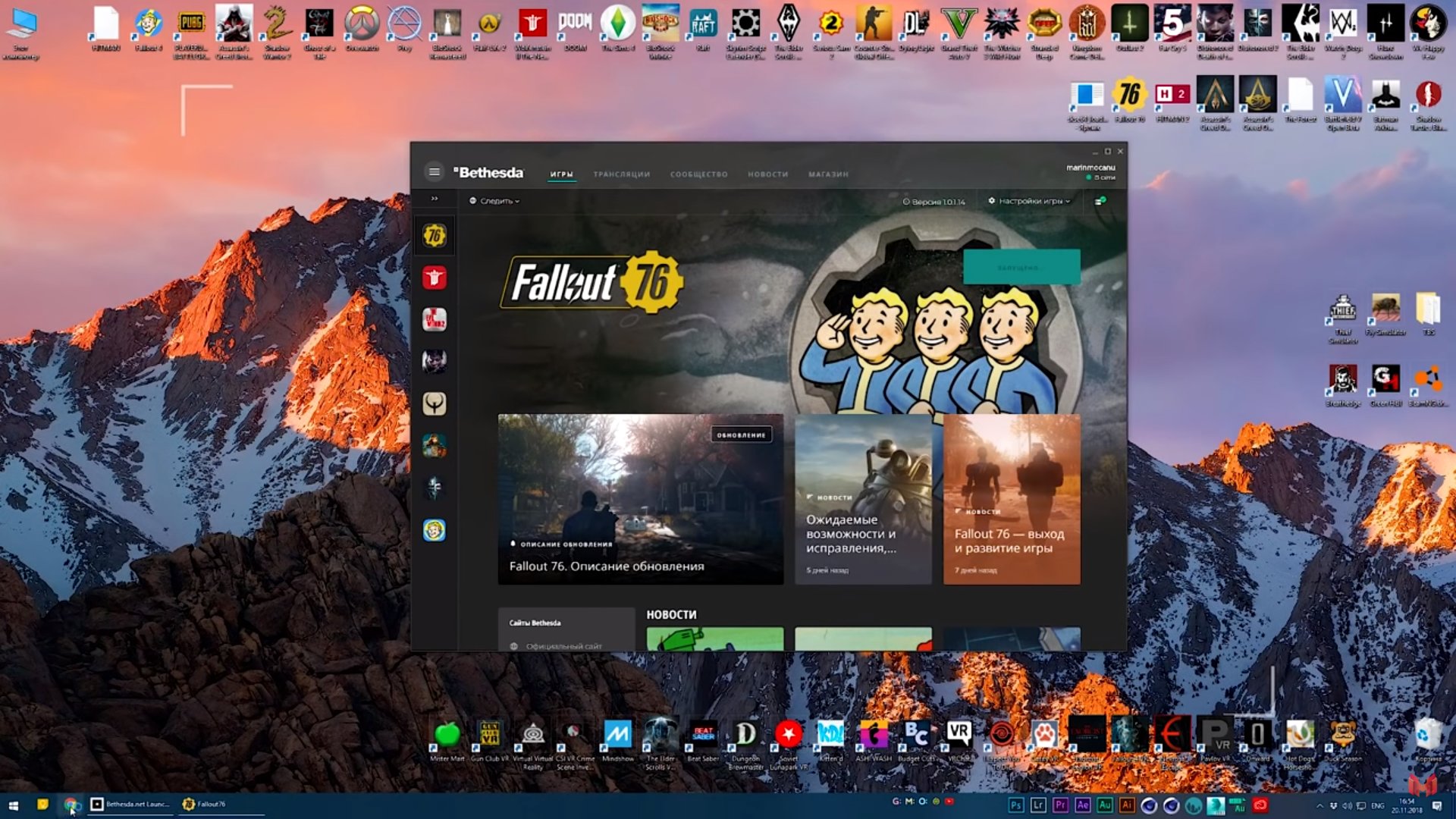Viewport: 1456px width, 819px height.
Task: Open Настройки игры dropdown
Action: [1029, 201]
